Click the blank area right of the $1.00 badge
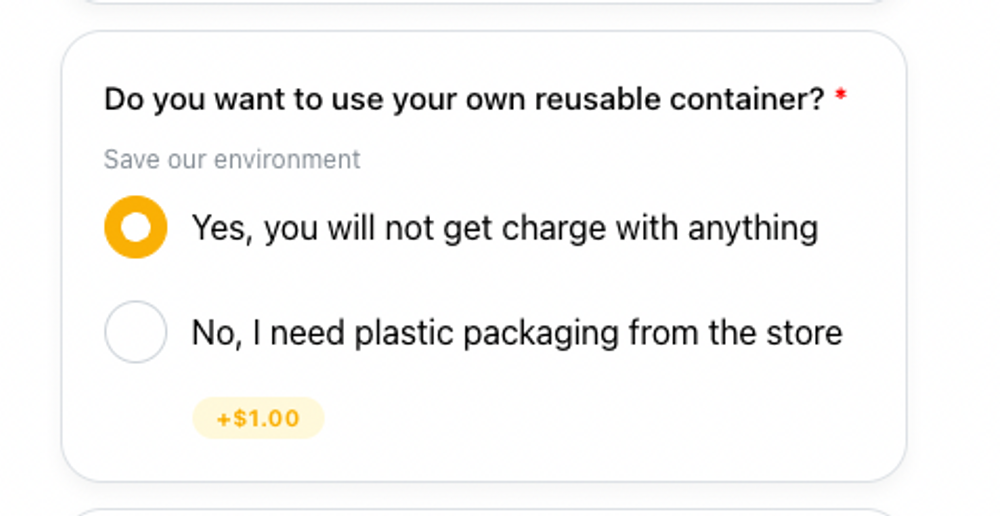The height and width of the screenshot is (516, 1000). pos(600,418)
